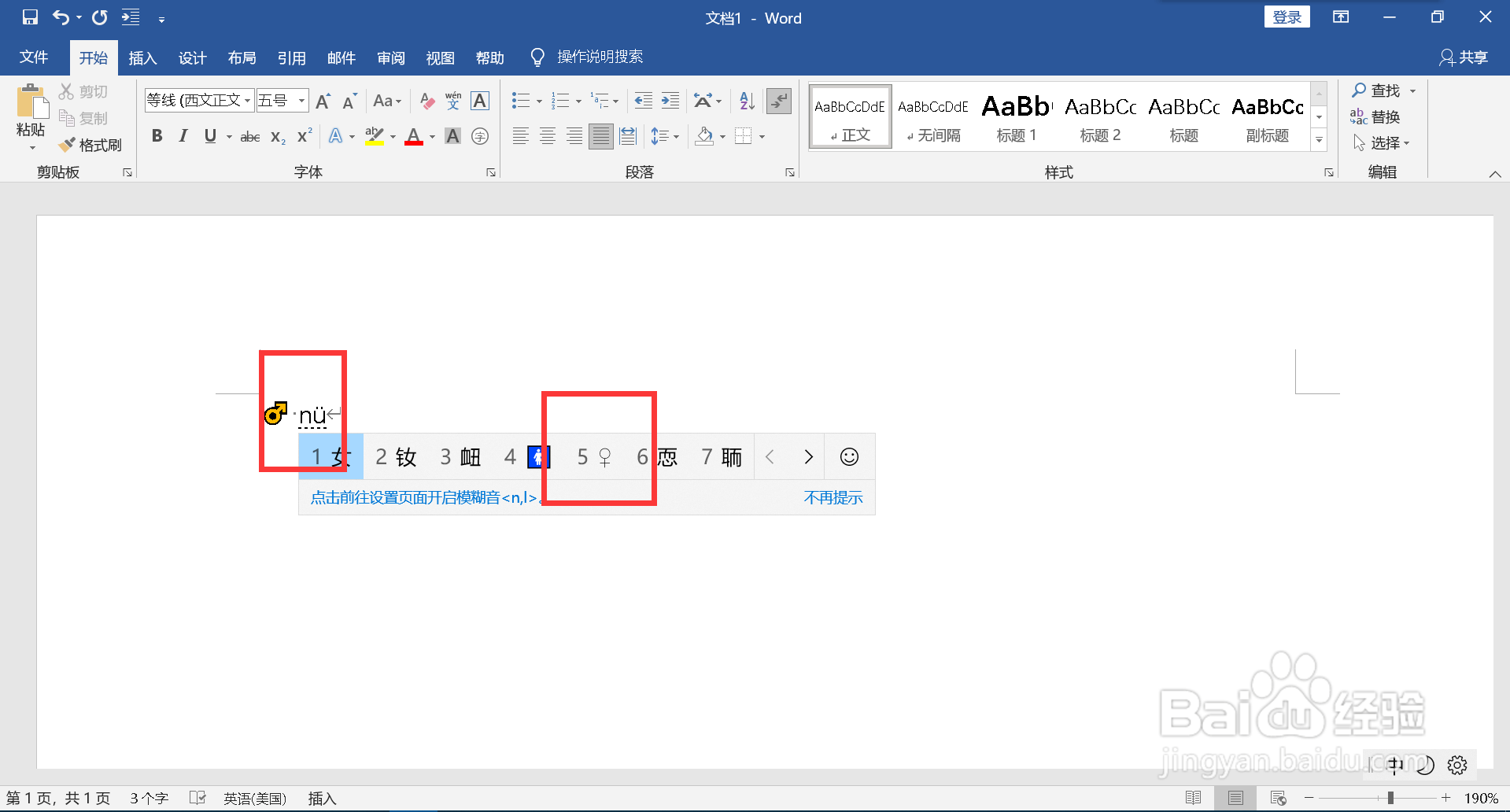The height and width of the screenshot is (812, 1510).
Task: Click 不再提示 link in IME popup
Action: [833, 497]
